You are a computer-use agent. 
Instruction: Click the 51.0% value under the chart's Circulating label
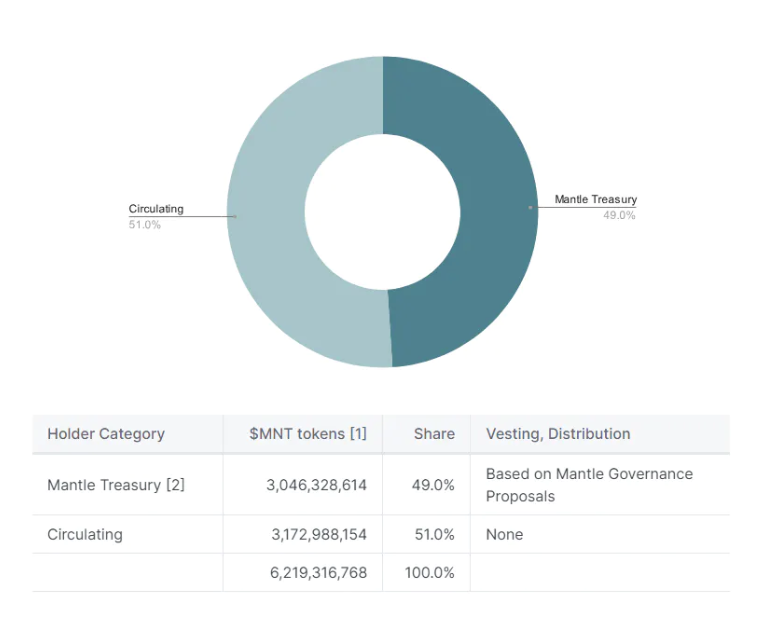point(144,225)
